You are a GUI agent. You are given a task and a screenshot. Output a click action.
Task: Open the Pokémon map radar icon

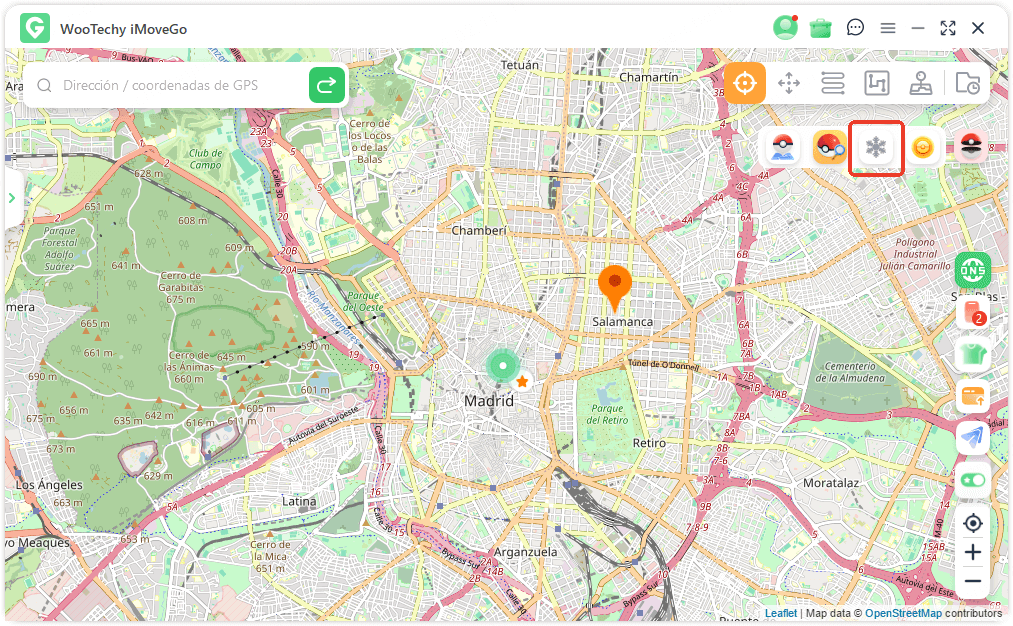tap(781, 147)
